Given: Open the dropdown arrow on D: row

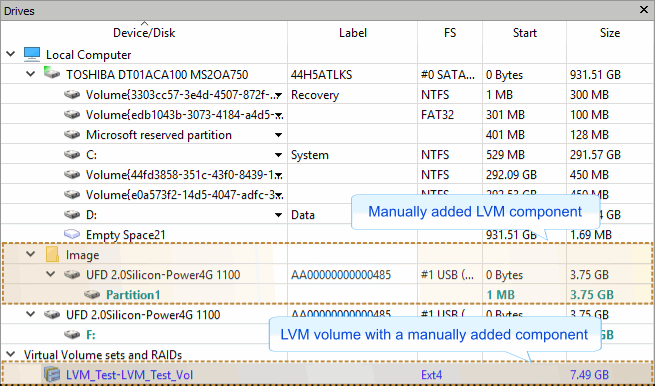Looking at the screenshot, I should (x=278, y=215).
